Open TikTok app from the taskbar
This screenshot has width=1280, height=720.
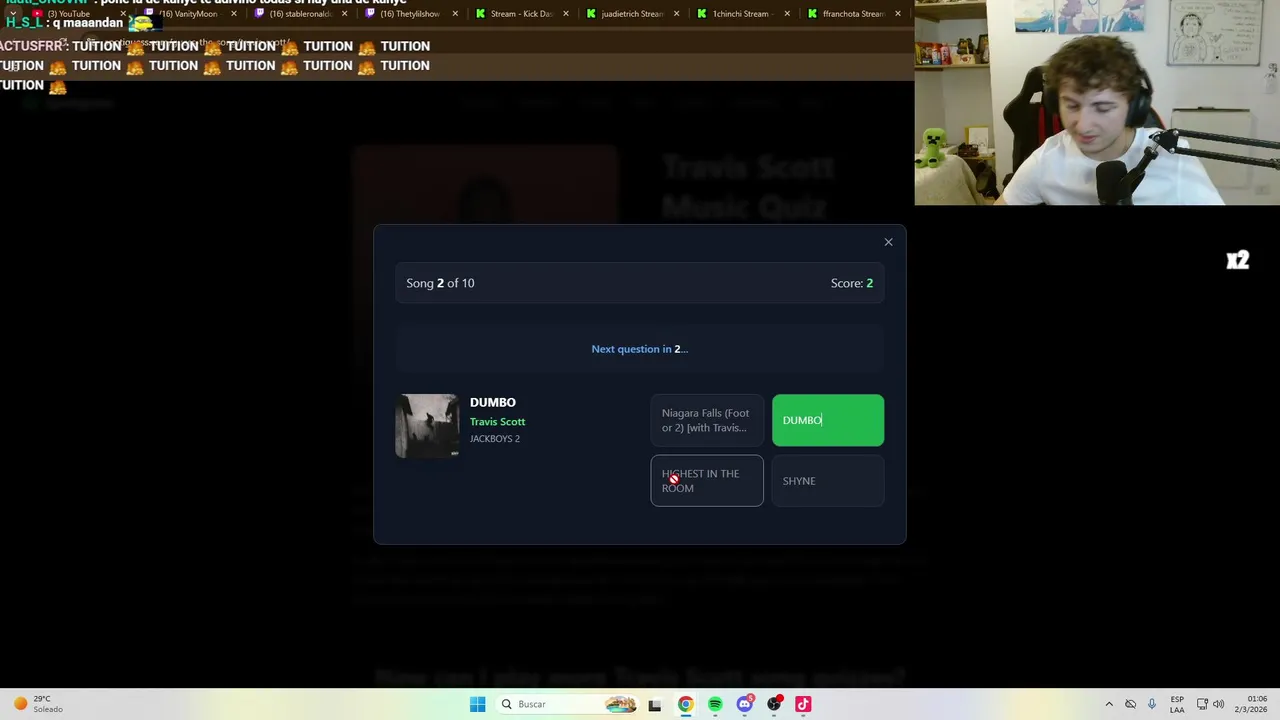coord(803,704)
